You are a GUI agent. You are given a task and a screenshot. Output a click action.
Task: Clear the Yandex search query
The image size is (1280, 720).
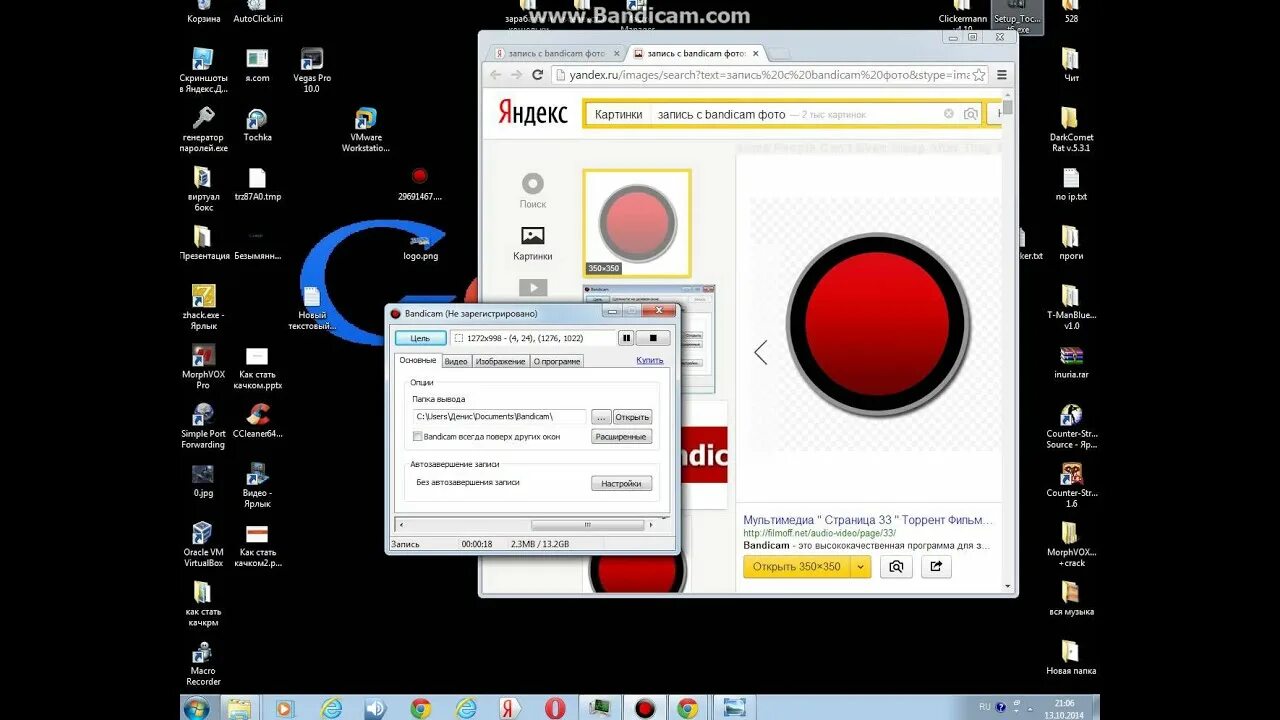[x=949, y=114]
